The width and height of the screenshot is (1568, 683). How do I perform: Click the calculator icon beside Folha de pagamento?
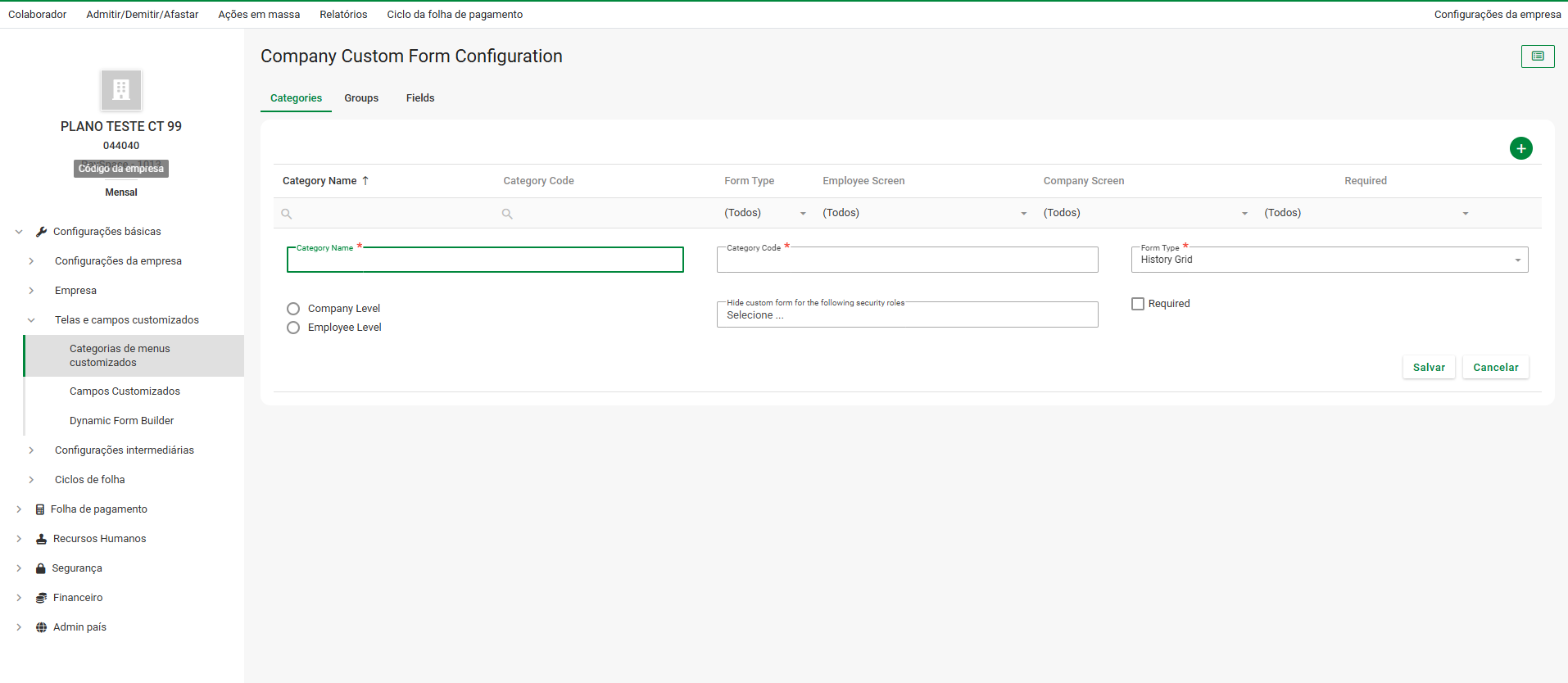click(x=40, y=509)
